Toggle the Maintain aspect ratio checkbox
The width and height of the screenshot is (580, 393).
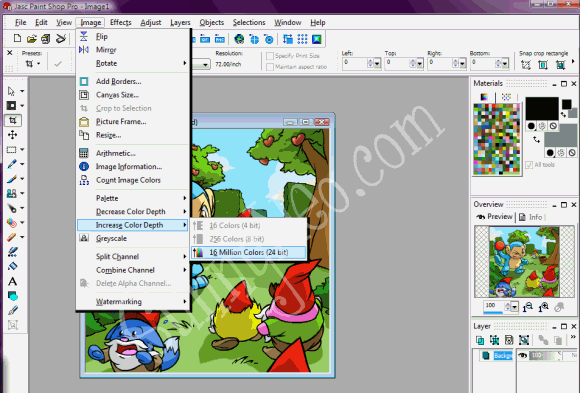click(270, 67)
